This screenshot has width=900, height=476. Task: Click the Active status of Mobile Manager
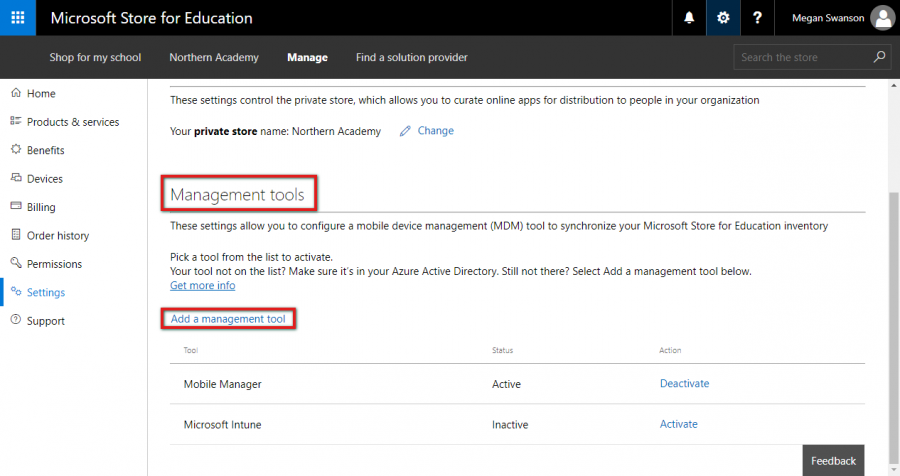click(506, 384)
